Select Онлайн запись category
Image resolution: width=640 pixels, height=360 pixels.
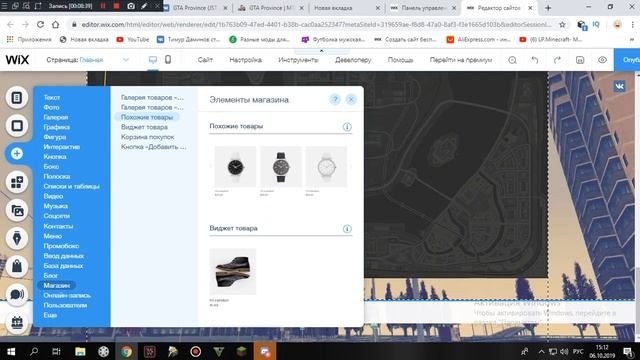67,296
